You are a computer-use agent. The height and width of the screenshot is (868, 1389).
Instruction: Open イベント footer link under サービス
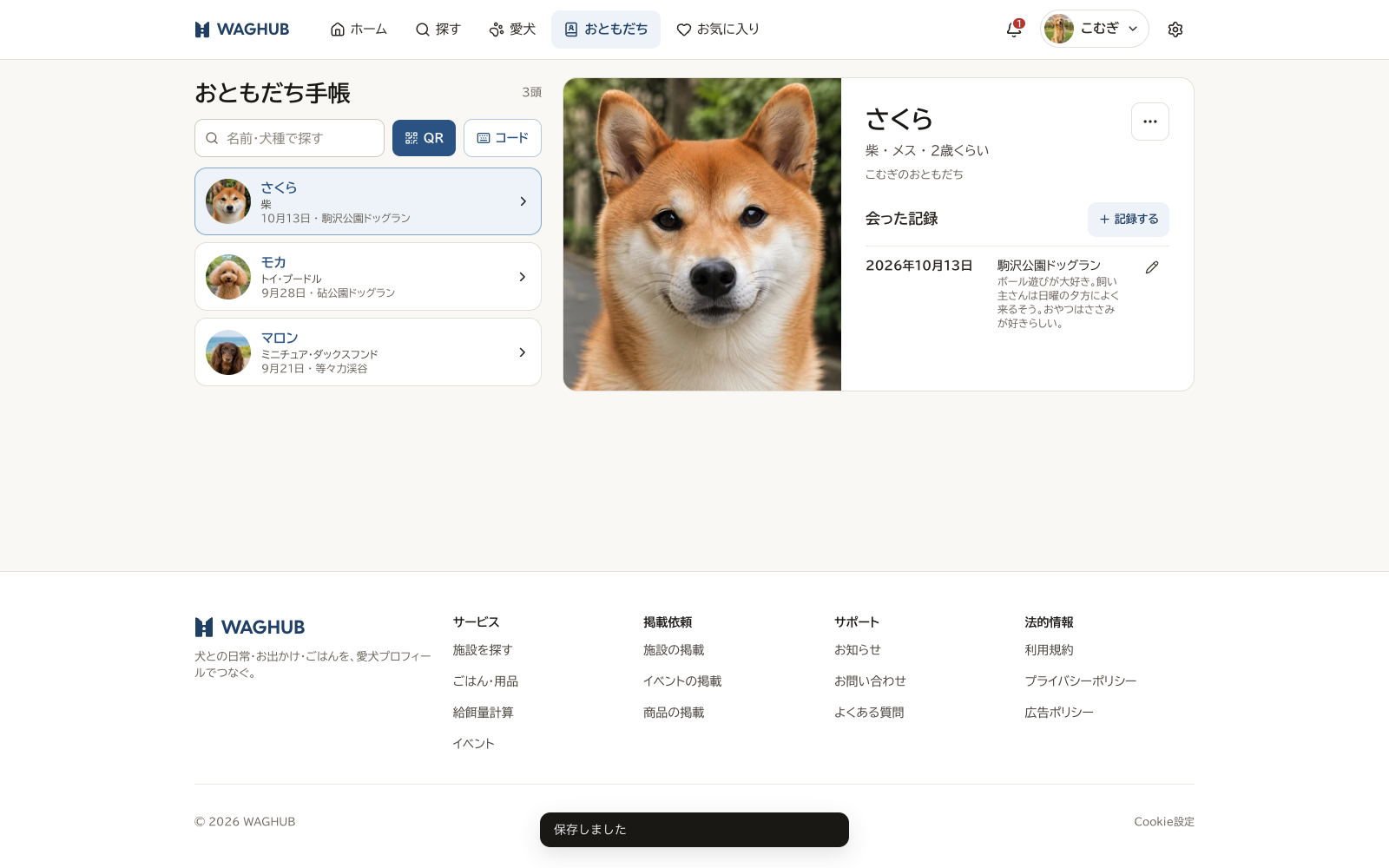(473, 744)
